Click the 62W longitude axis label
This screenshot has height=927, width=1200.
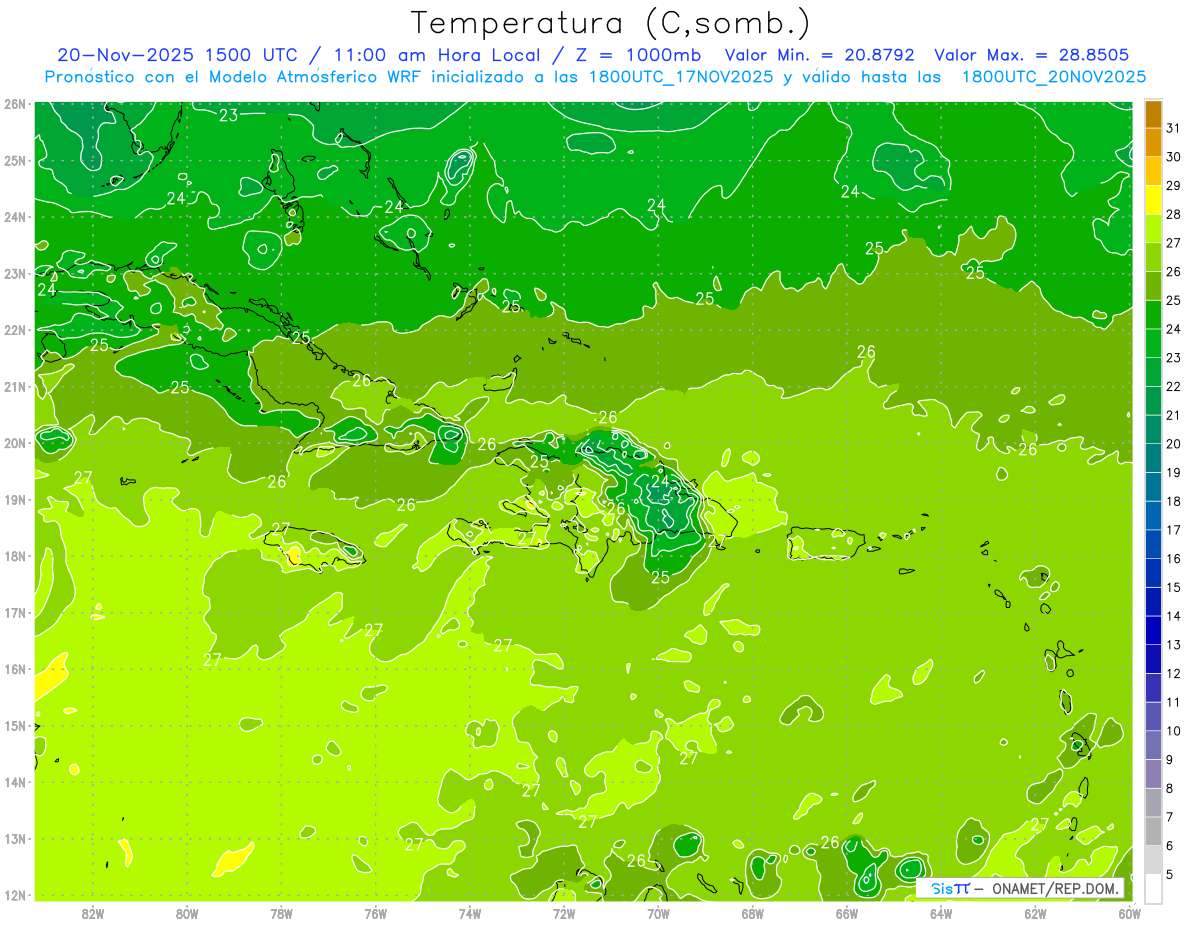pos(1035,914)
